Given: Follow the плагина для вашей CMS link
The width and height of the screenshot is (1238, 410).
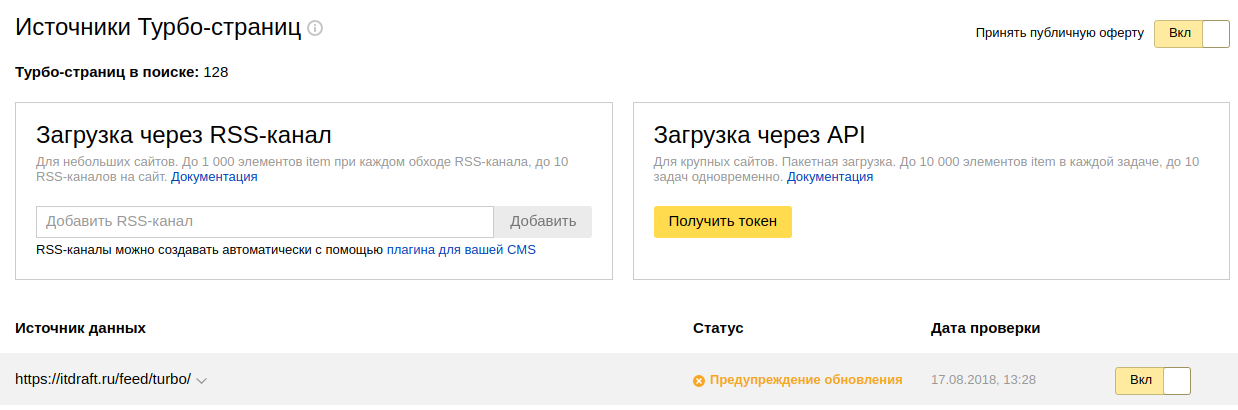Looking at the screenshot, I should pos(461,250).
